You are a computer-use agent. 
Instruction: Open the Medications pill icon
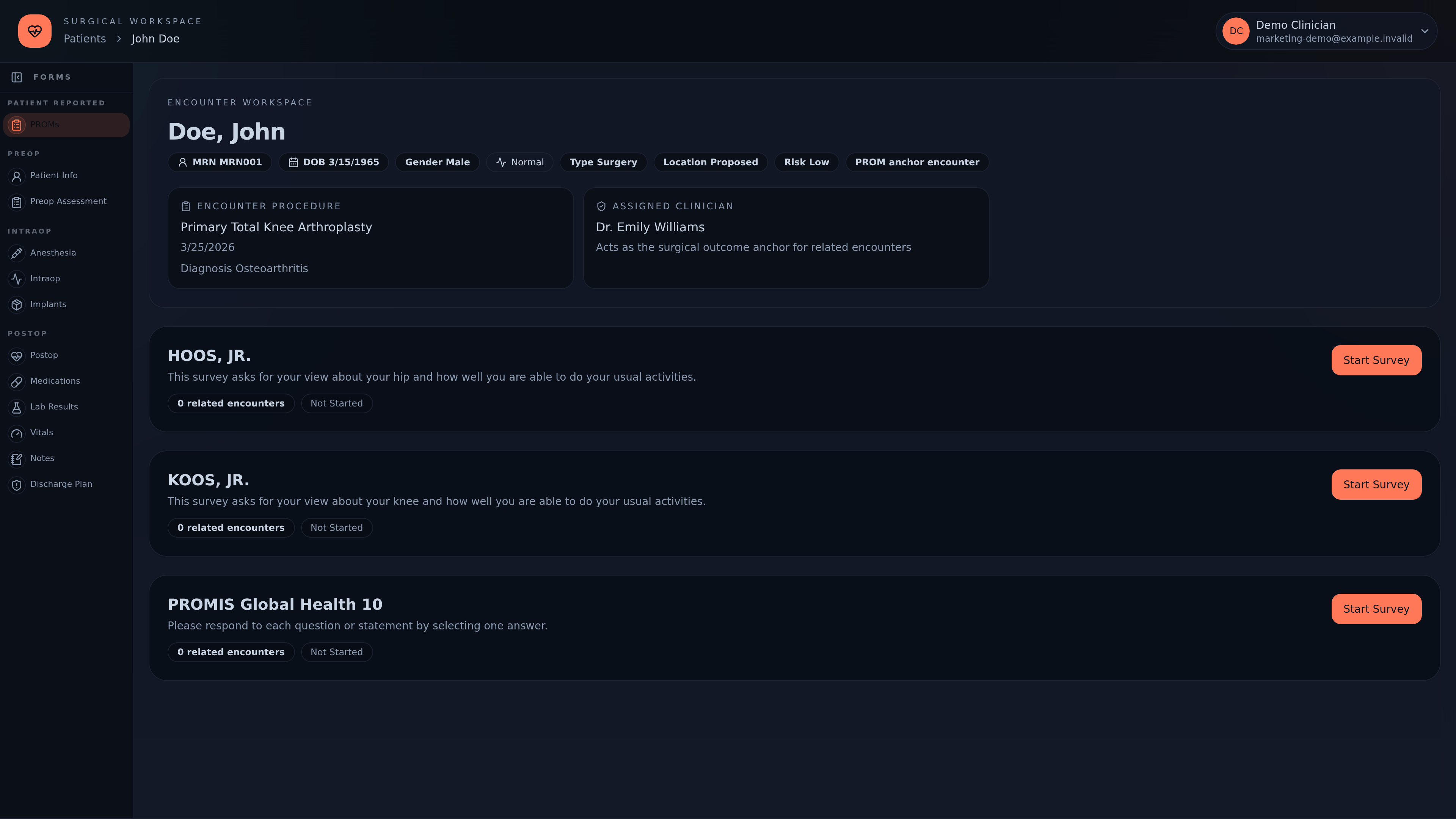(17, 381)
